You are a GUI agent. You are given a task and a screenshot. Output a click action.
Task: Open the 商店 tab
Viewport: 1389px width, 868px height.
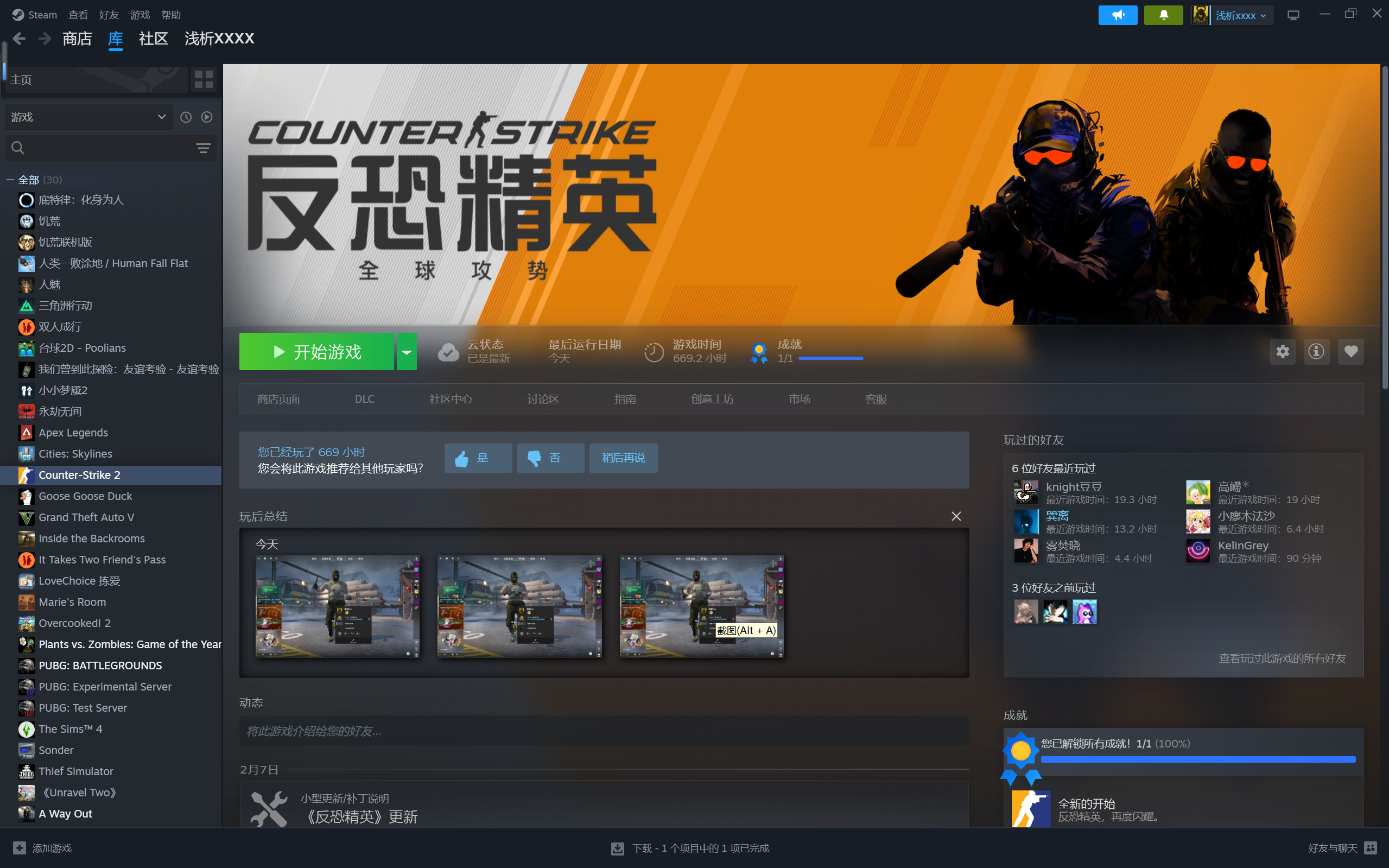click(77, 39)
